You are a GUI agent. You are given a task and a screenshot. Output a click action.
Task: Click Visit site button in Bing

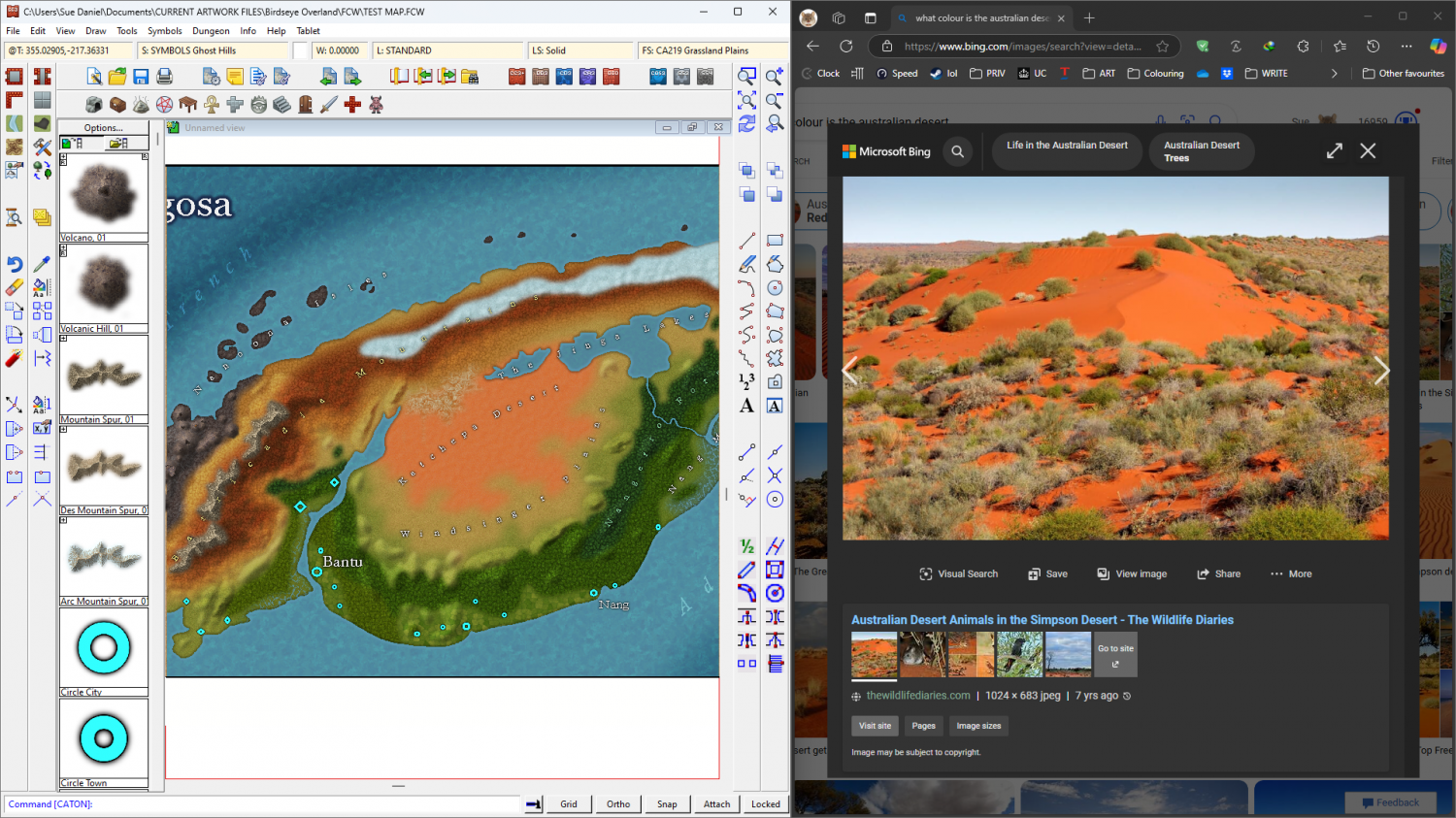coord(875,726)
